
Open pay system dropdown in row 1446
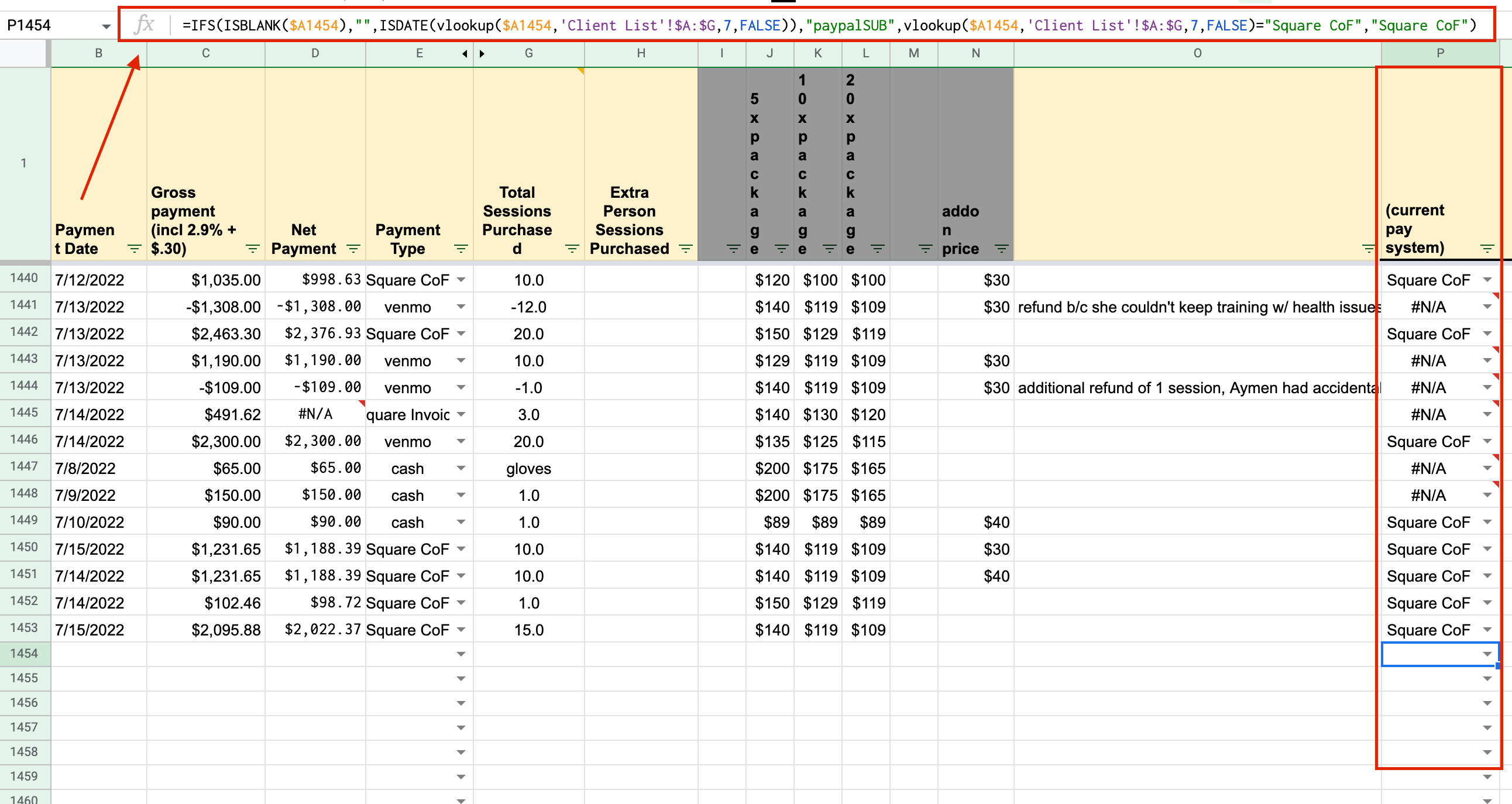(x=1487, y=441)
